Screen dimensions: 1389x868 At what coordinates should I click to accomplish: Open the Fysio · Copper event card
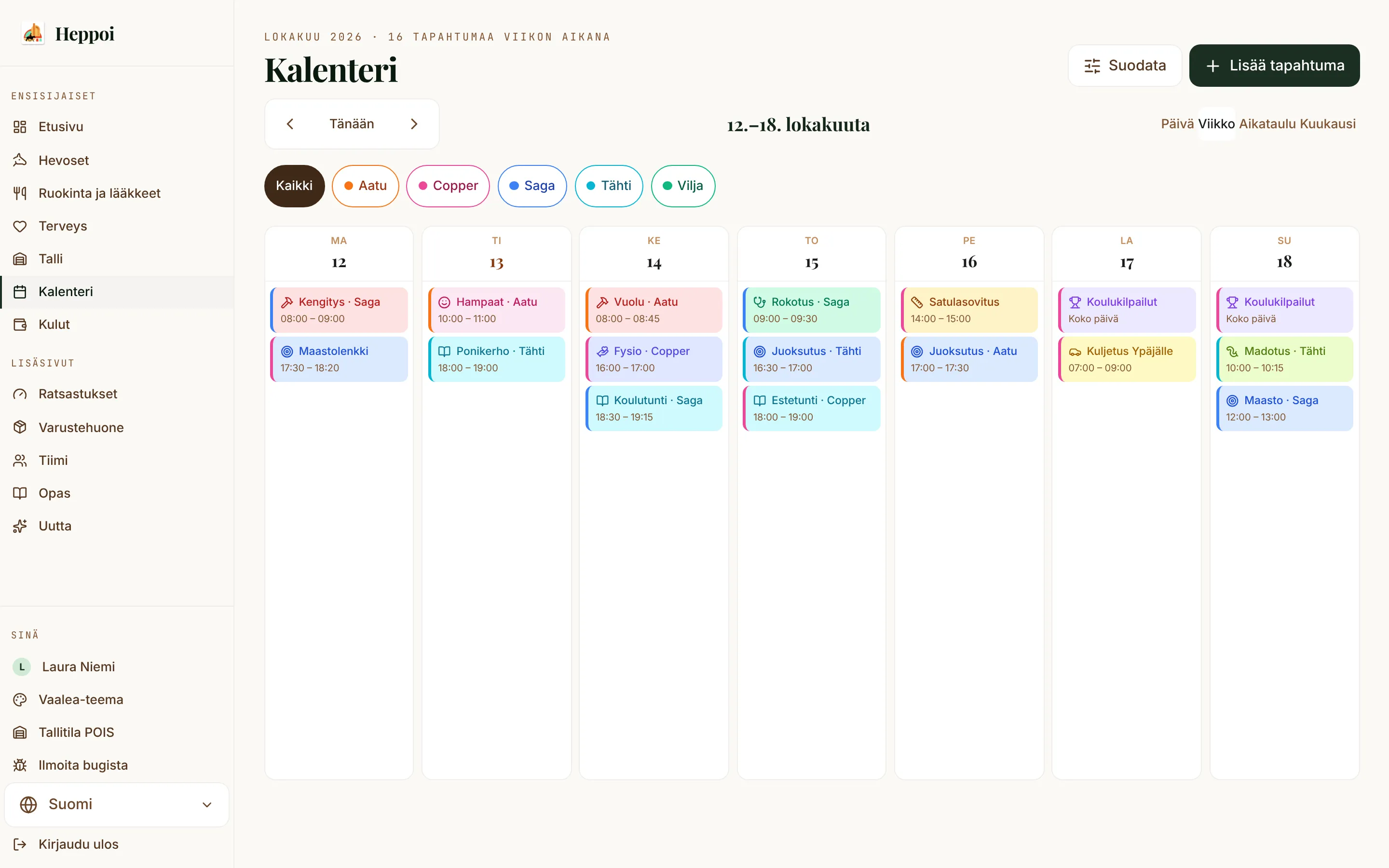point(654,359)
